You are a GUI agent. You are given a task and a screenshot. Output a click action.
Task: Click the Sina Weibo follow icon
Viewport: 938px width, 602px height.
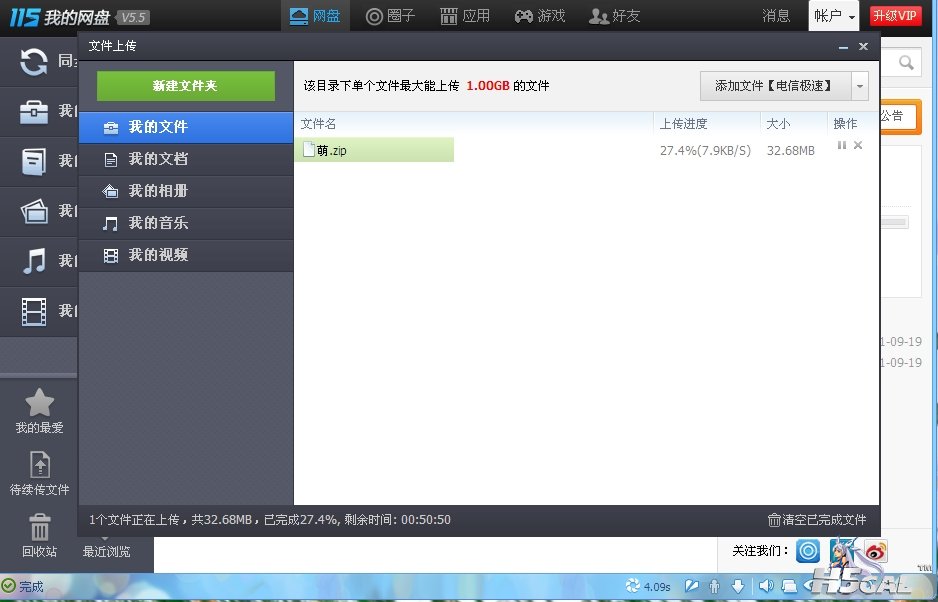876,550
